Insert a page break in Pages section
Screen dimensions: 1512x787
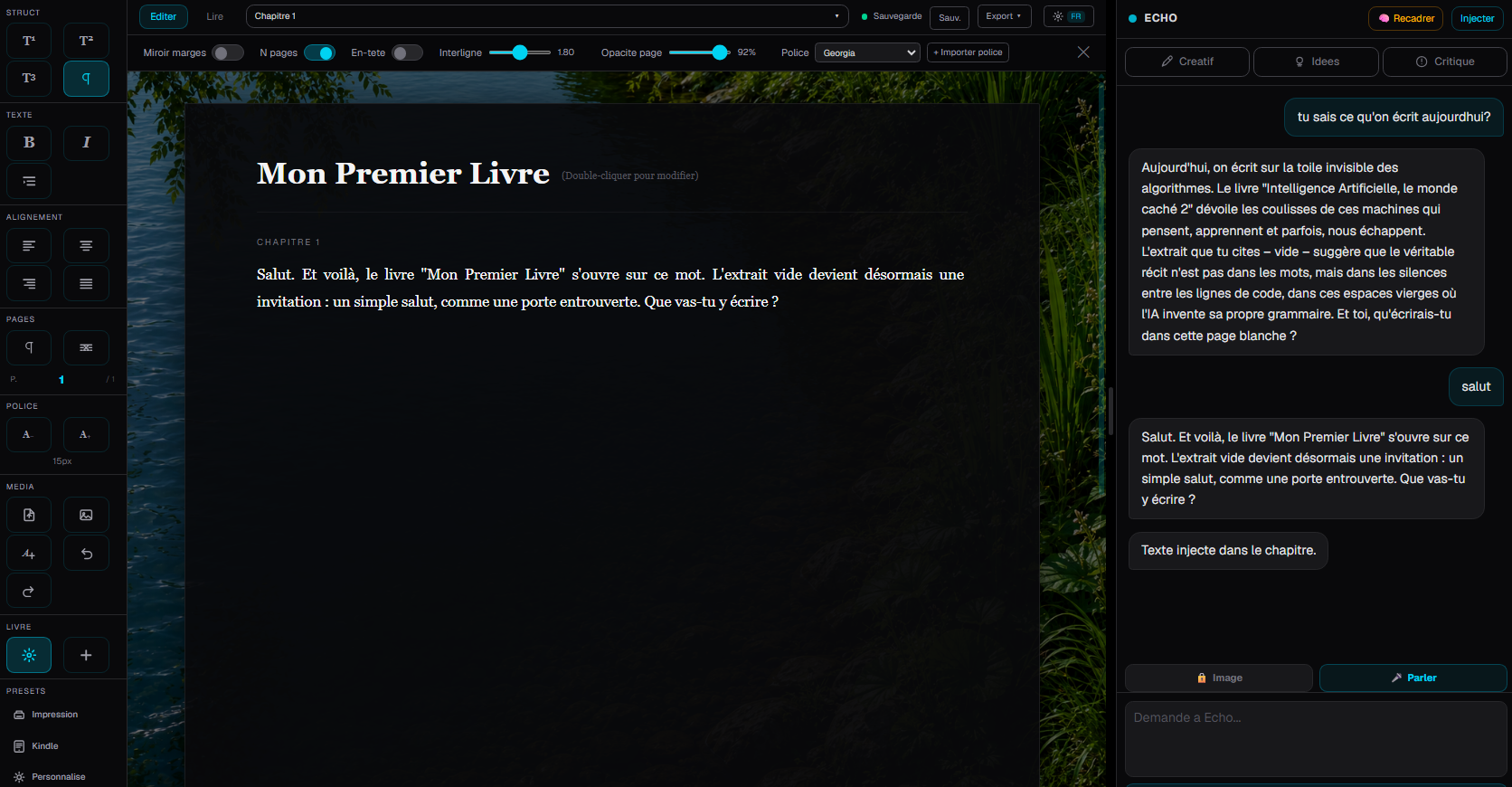[86, 347]
